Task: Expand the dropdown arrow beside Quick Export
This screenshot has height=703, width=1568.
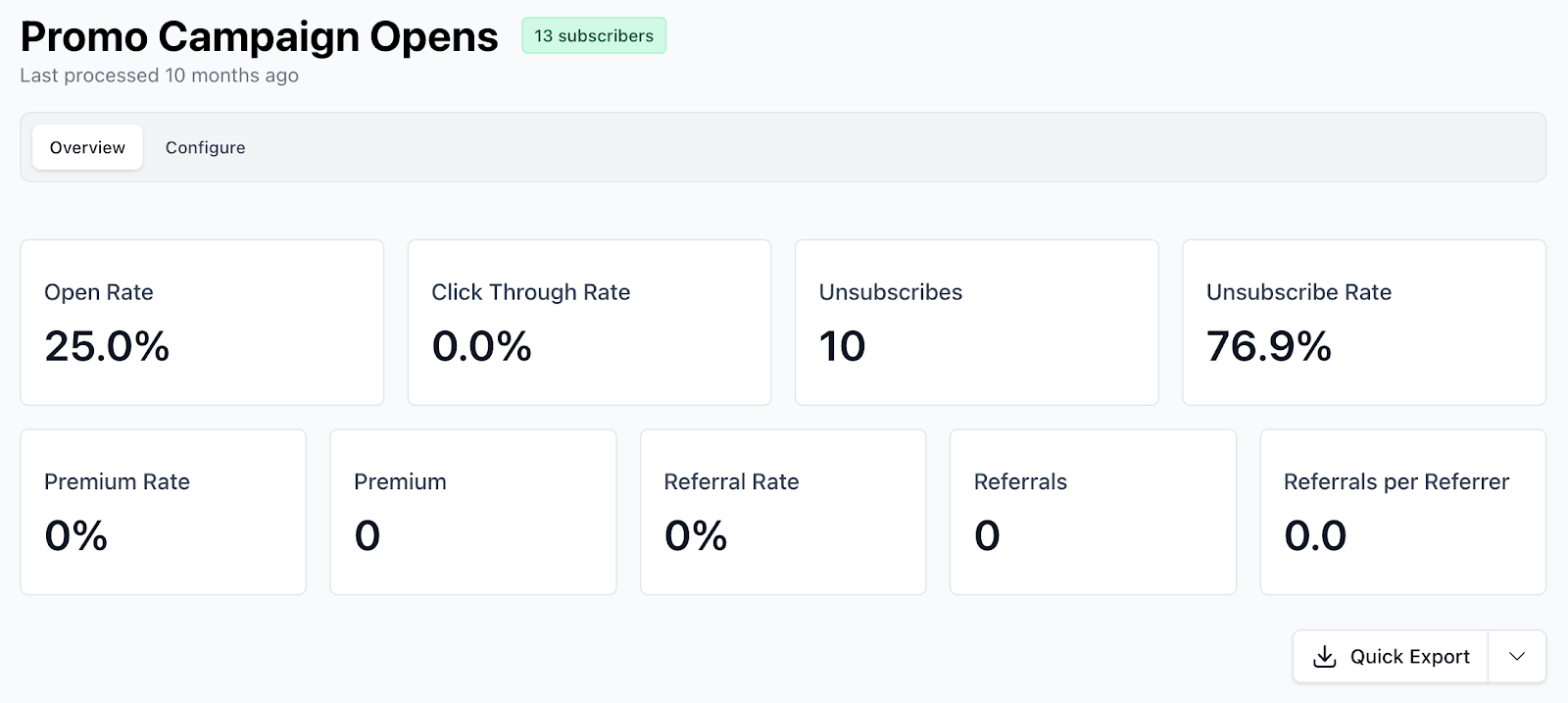Action: pos(1516,657)
